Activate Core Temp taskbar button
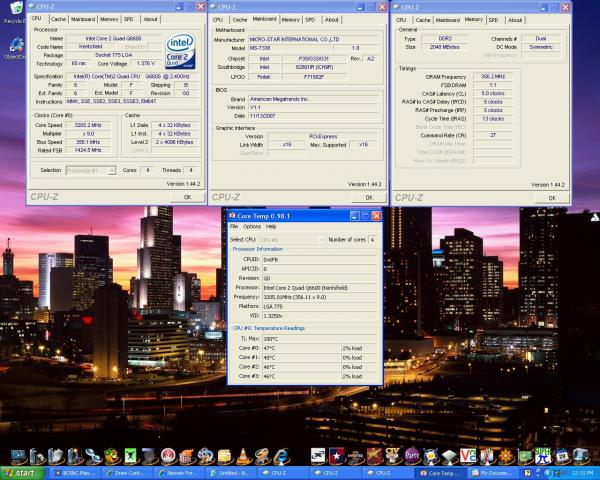Viewport: 600px width, 480px height. (x=441, y=473)
